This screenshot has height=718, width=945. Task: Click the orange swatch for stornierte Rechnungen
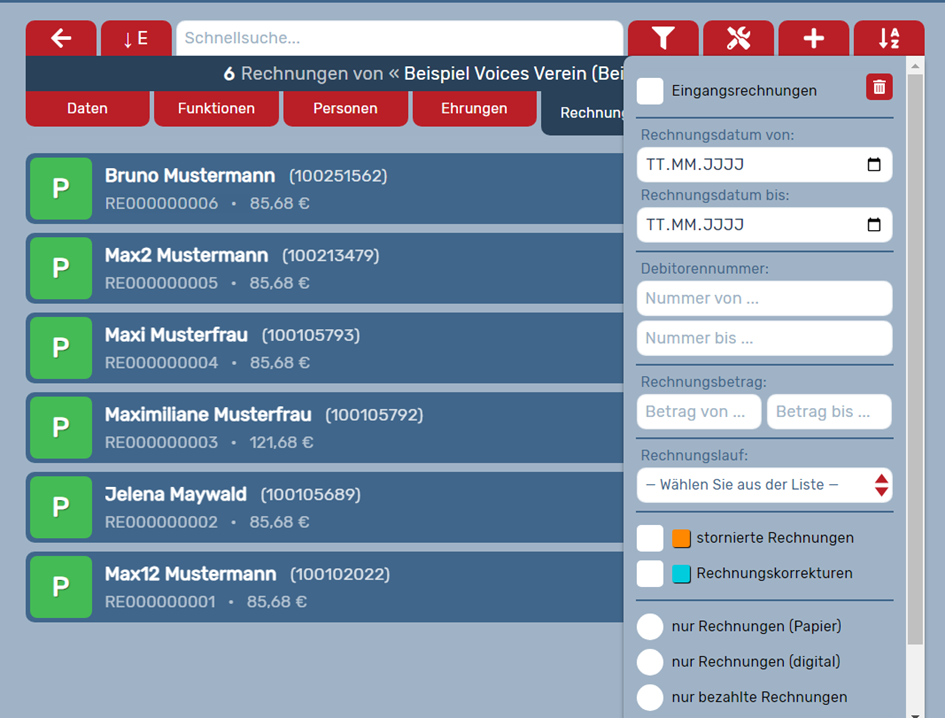681,538
